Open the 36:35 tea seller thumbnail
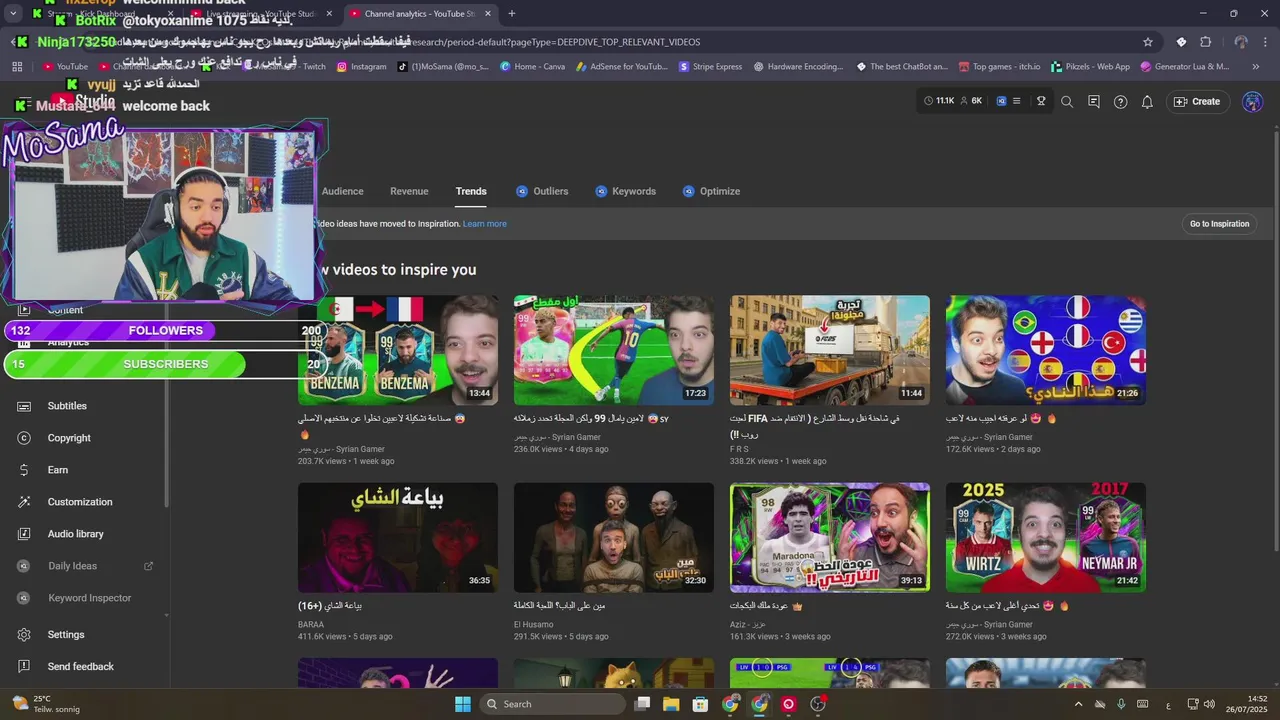1280x720 pixels. tap(398, 538)
